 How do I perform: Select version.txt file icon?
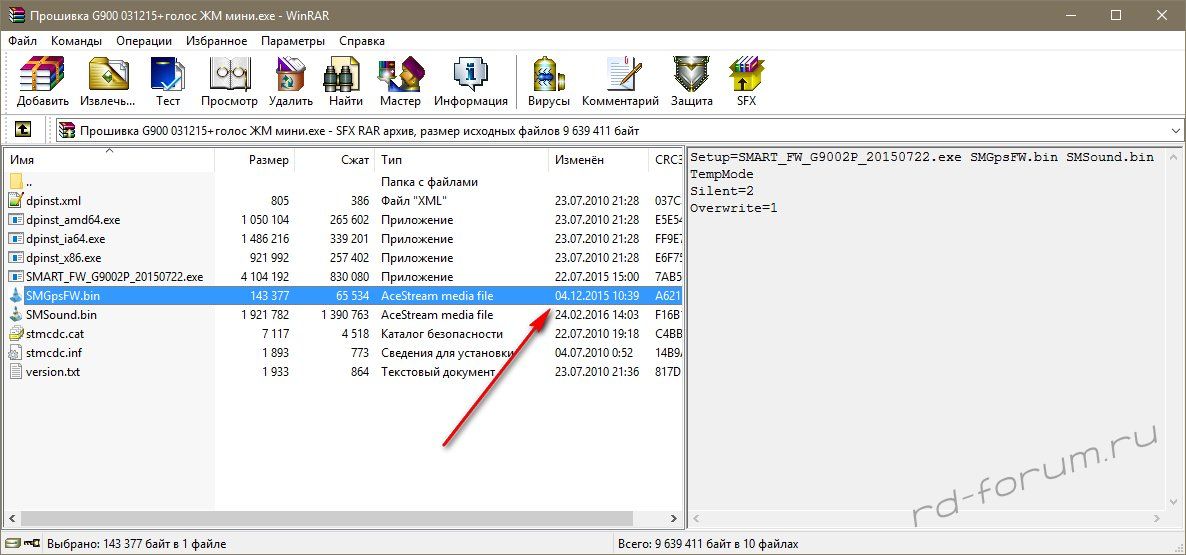pos(16,371)
